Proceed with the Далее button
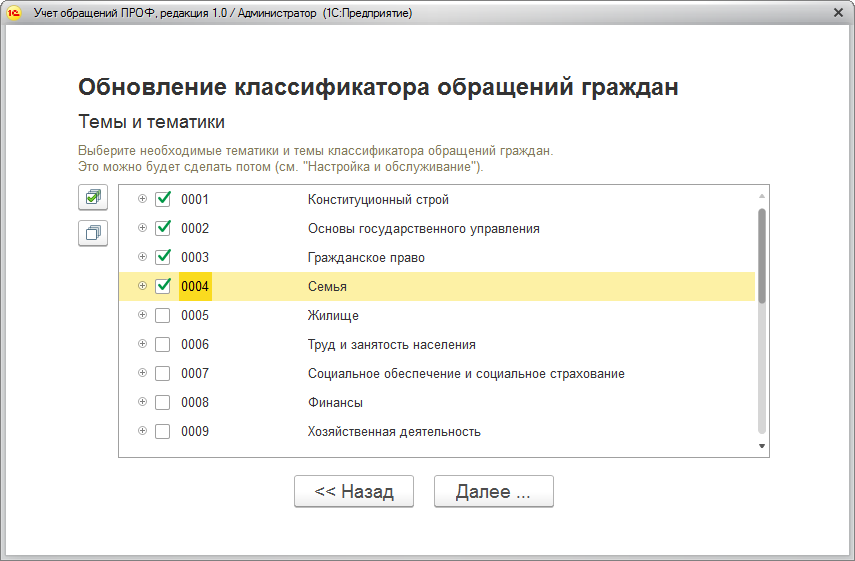The height and width of the screenshot is (561, 855). [x=493, y=492]
